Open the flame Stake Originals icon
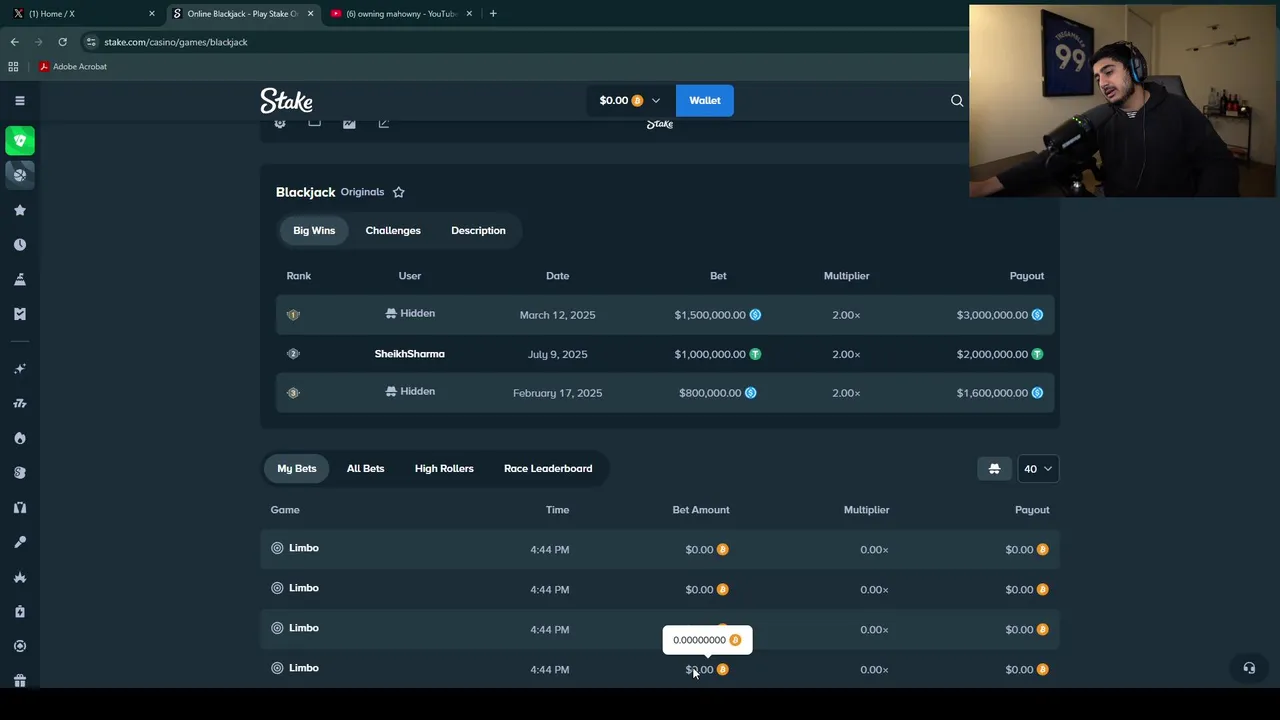1280x720 pixels. coord(19,438)
